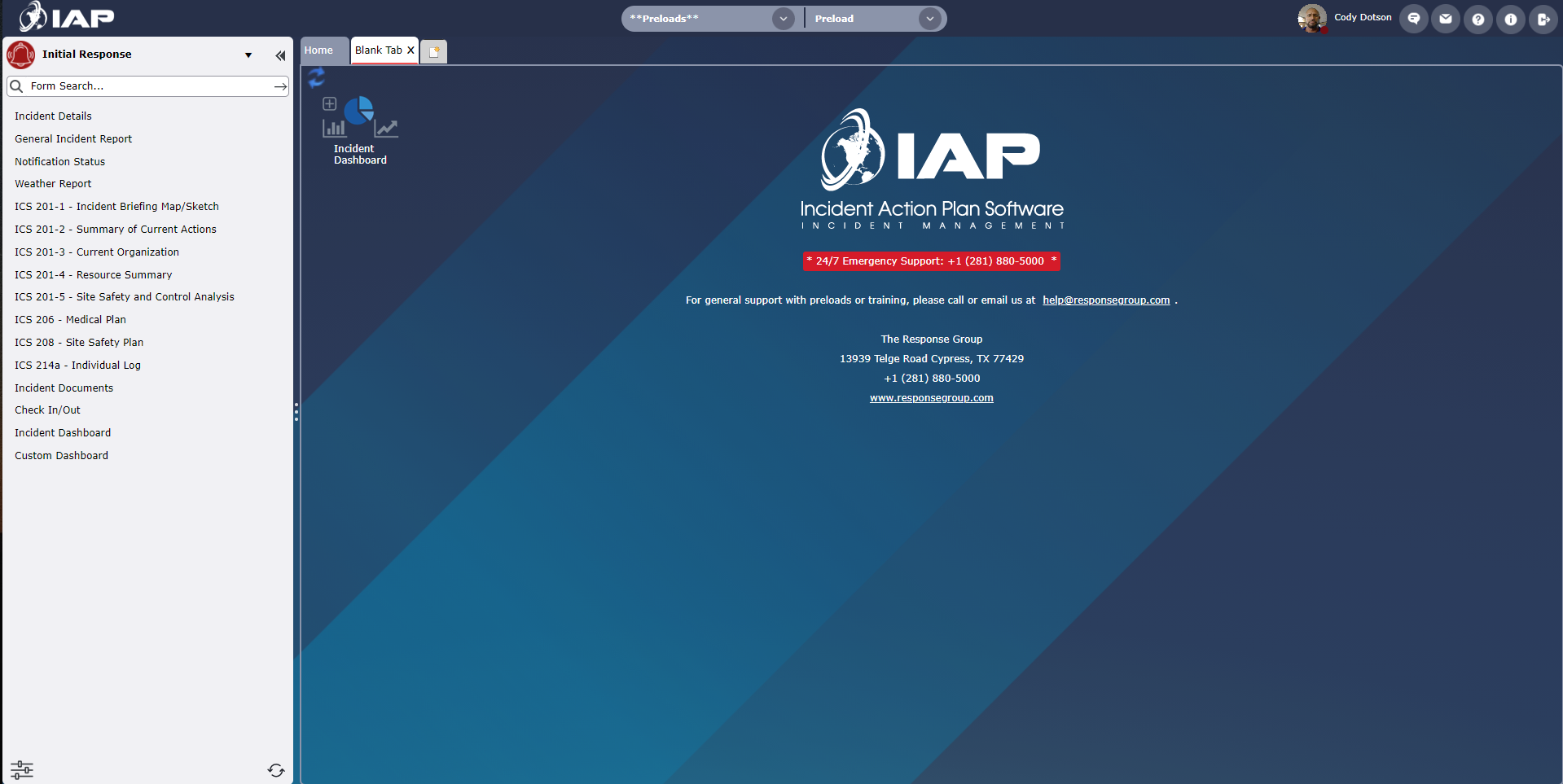Click the info circle icon
This screenshot has height=784, width=1563.
[x=1511, y=19]
